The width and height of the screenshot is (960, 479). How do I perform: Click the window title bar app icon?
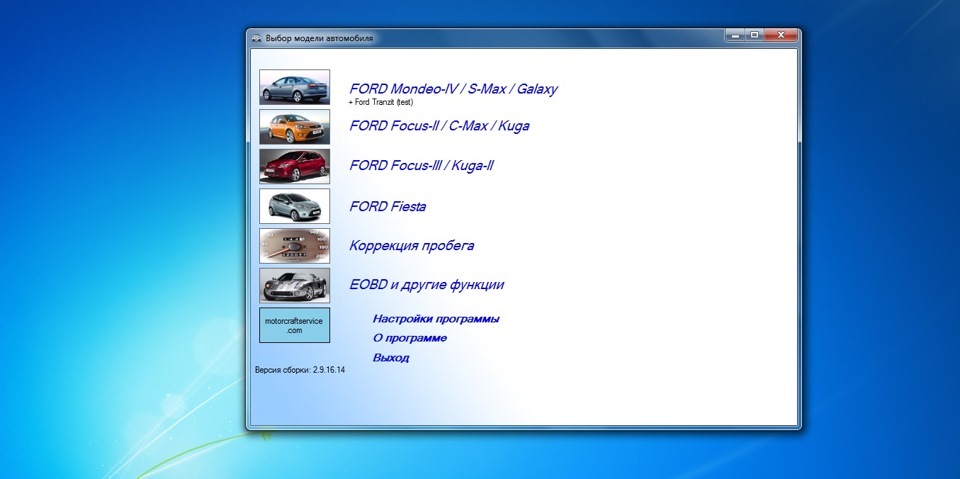(257, 38)
